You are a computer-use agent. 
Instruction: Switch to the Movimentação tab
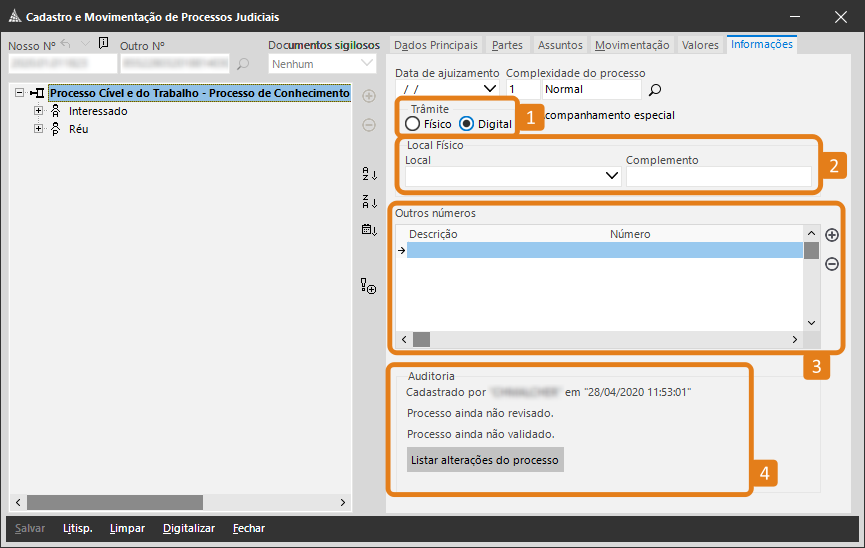tap(632, 45)
